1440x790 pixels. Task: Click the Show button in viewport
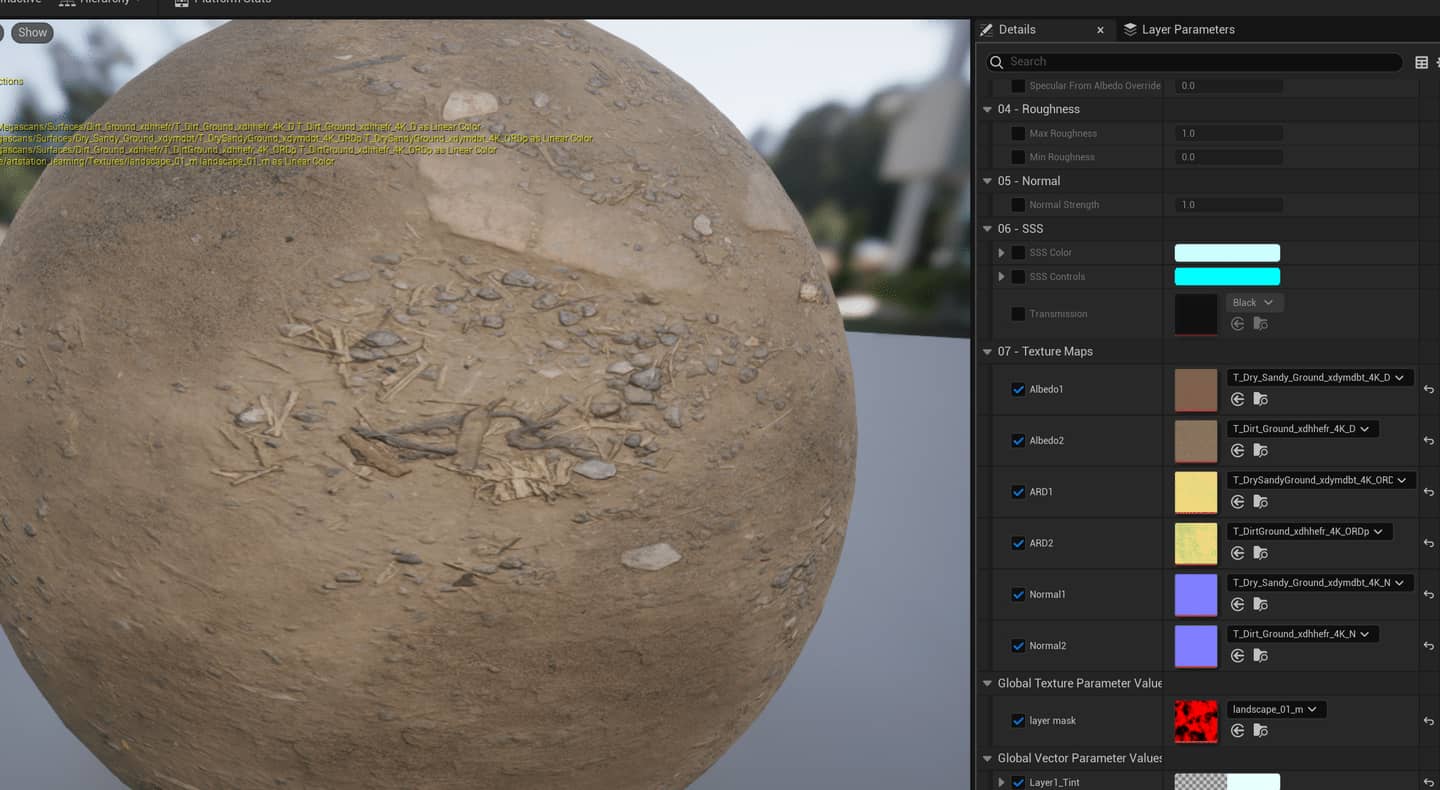tap(32, 32)
